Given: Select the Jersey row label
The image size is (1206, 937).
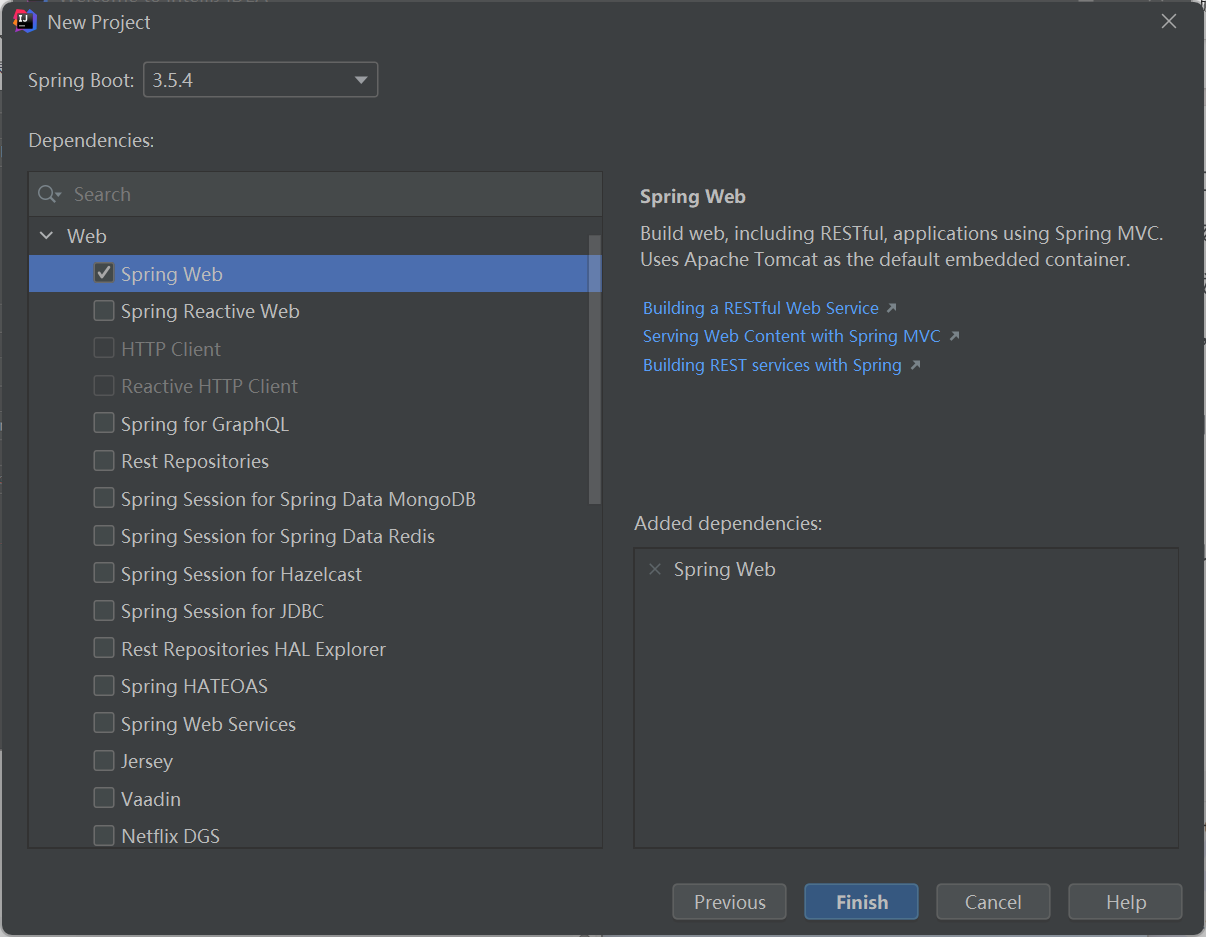Looking at the screenshot, I should point(147,761).
